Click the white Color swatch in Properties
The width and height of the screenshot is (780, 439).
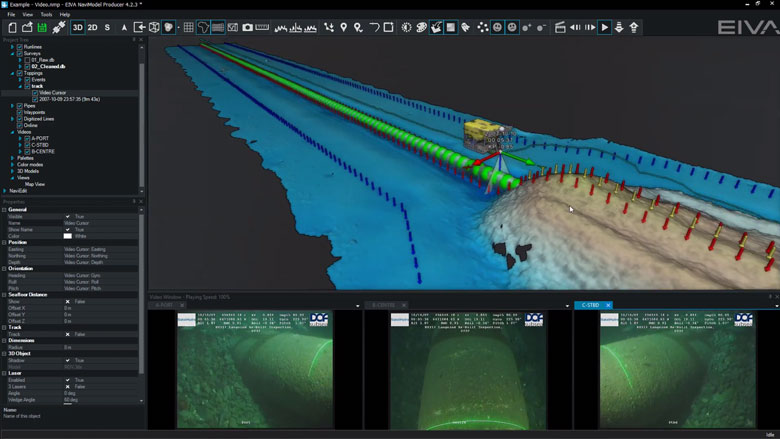point(68,235)
